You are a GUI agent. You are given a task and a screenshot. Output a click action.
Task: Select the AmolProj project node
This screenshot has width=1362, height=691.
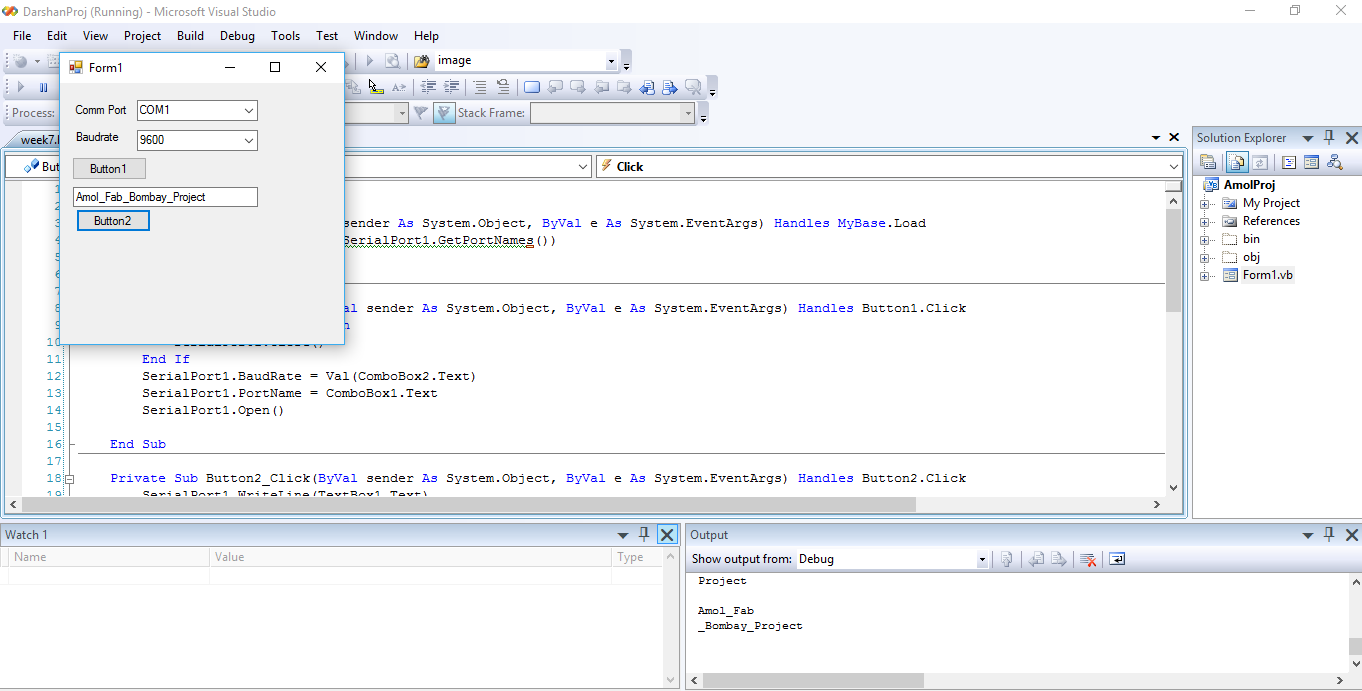point(1249,185)
